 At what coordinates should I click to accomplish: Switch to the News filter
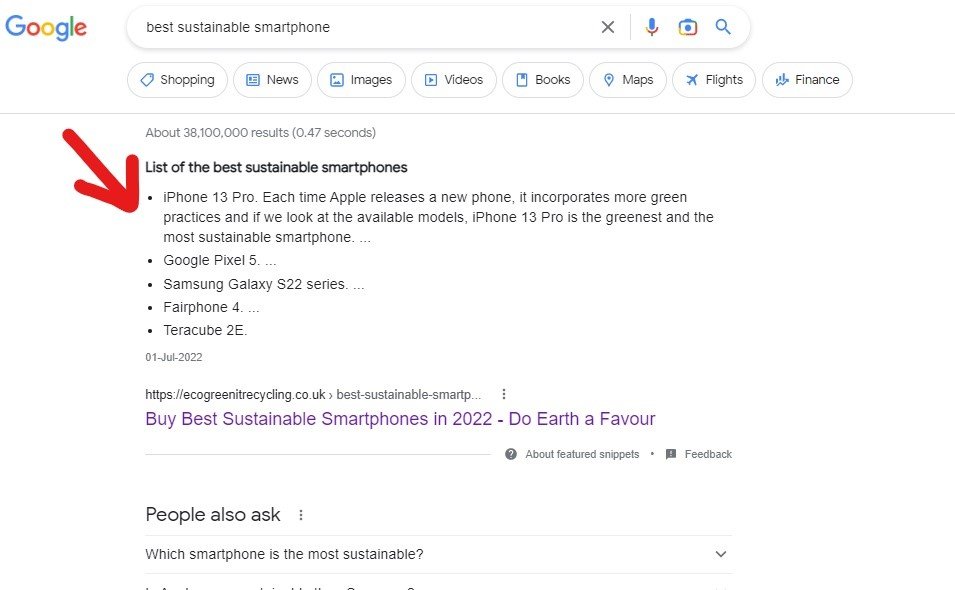coord(272,80)
